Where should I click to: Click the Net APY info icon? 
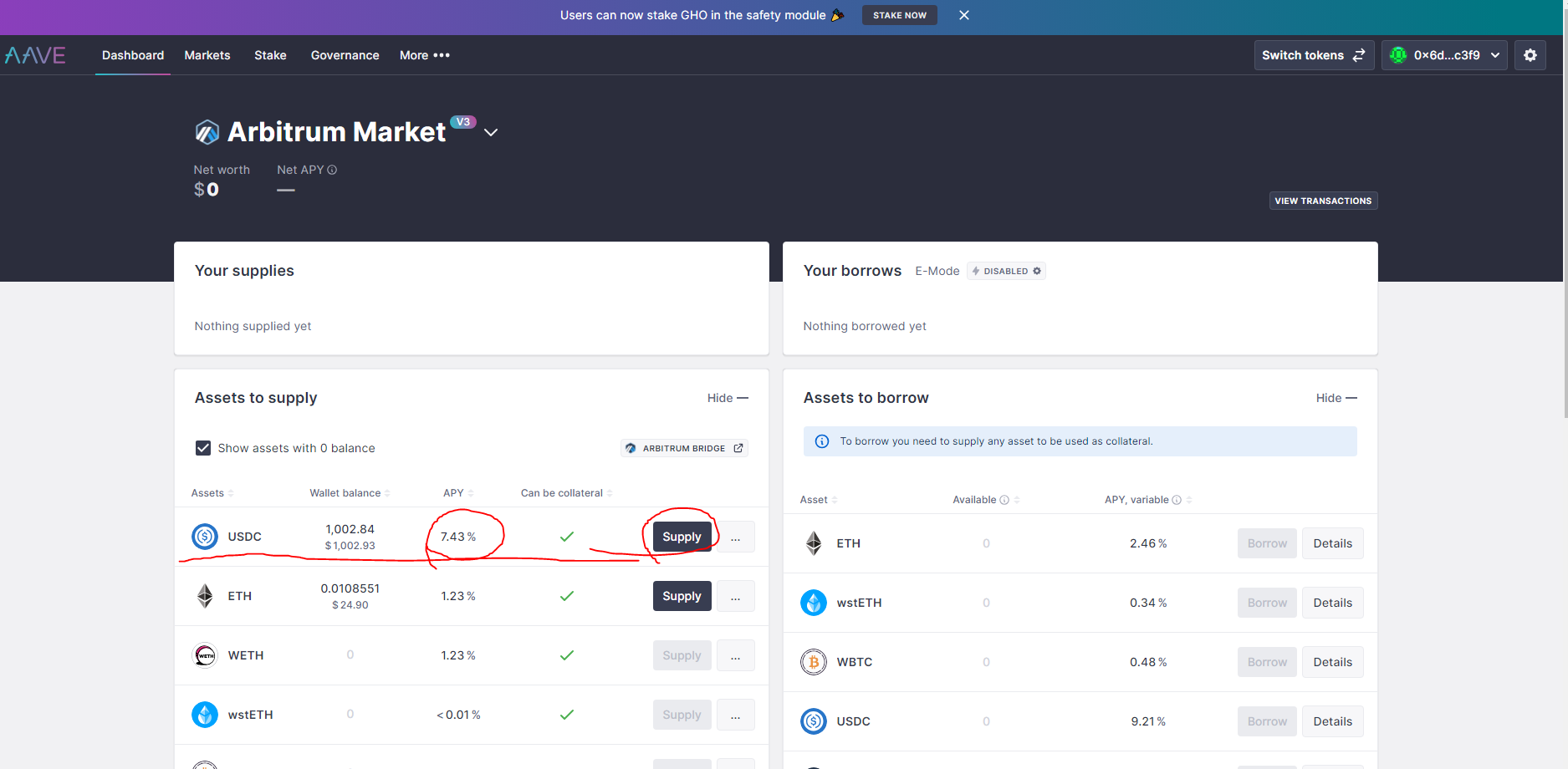[332, 170]
